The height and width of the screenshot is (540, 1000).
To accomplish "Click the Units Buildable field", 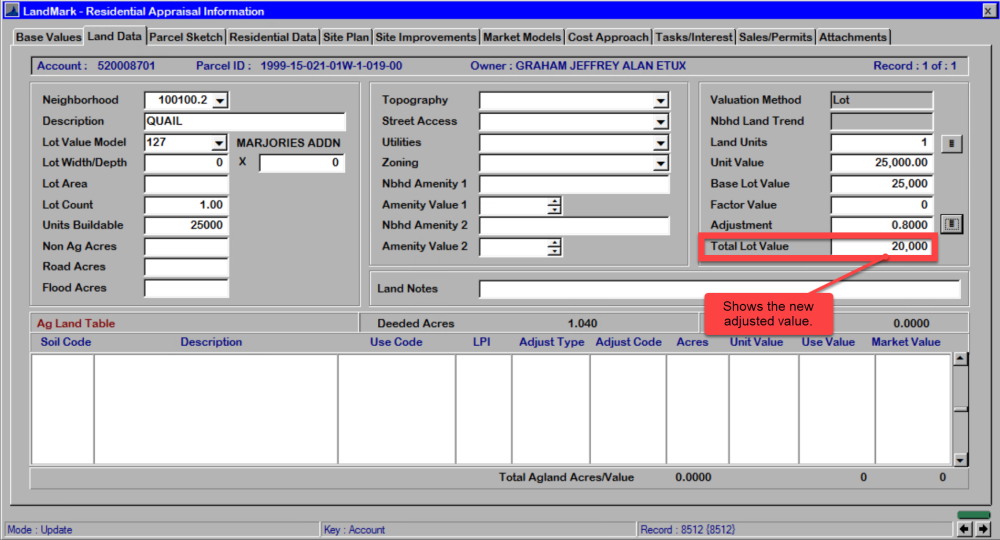I will coord(186,225).
